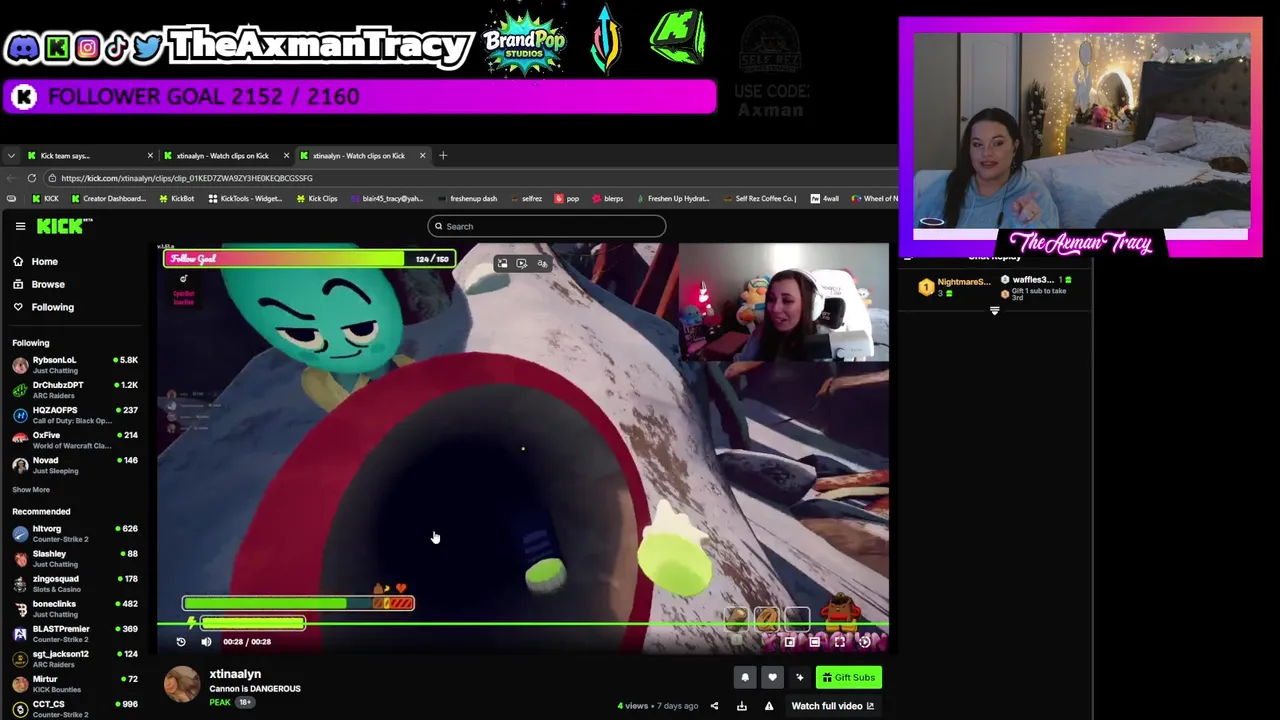Screen dimensions: 1280x720
Task: Open Slashley recommended channel
Action: pyautogui.click(x=75, y=558)
